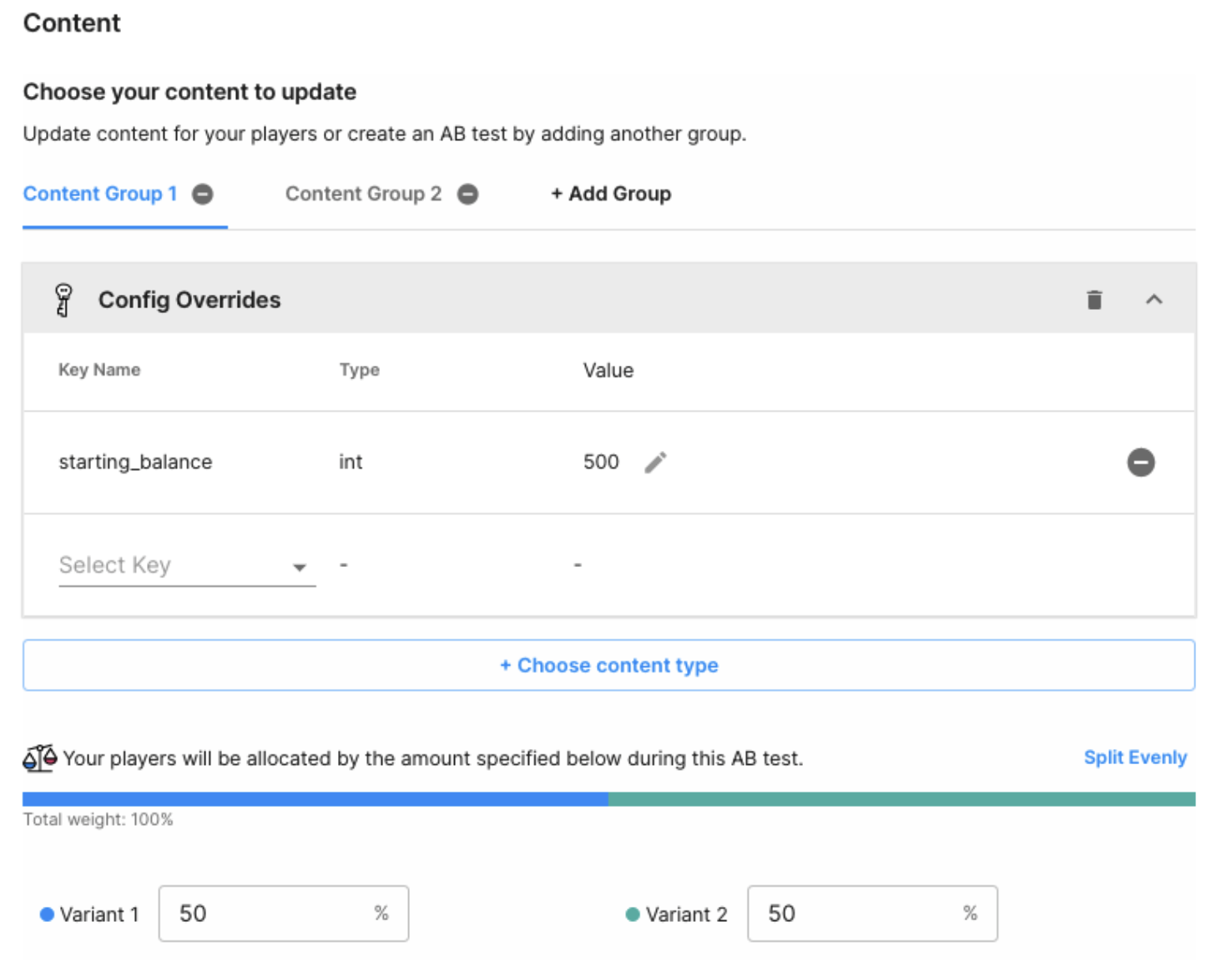Click the Split Evenly link
The height and width of the screenshot is (972, 1232).
point(1134,757)
